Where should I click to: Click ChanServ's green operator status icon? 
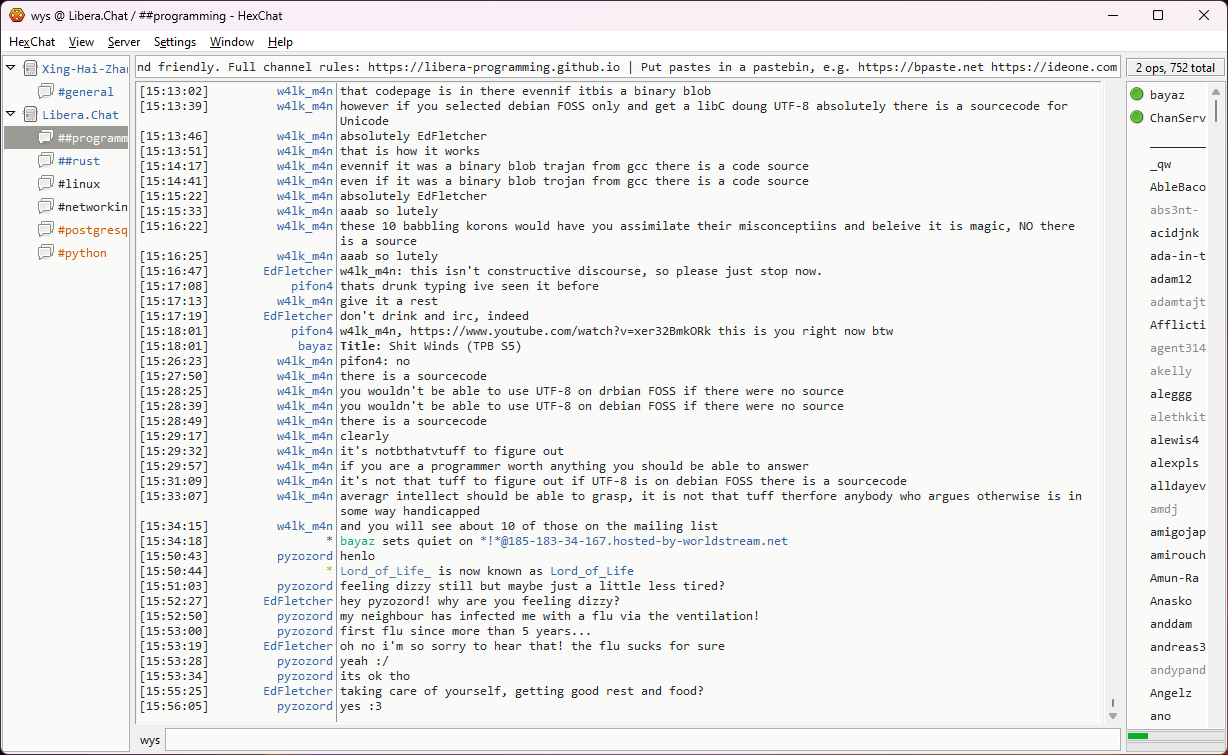(x=1136, y=118)
